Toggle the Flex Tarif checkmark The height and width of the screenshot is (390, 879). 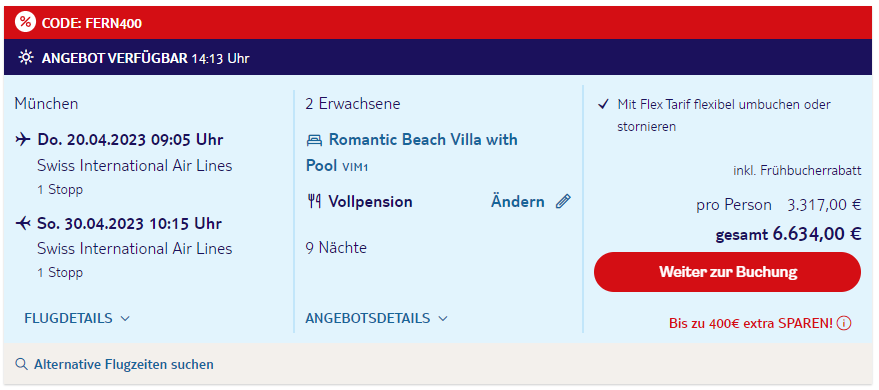tap(603, 104)
